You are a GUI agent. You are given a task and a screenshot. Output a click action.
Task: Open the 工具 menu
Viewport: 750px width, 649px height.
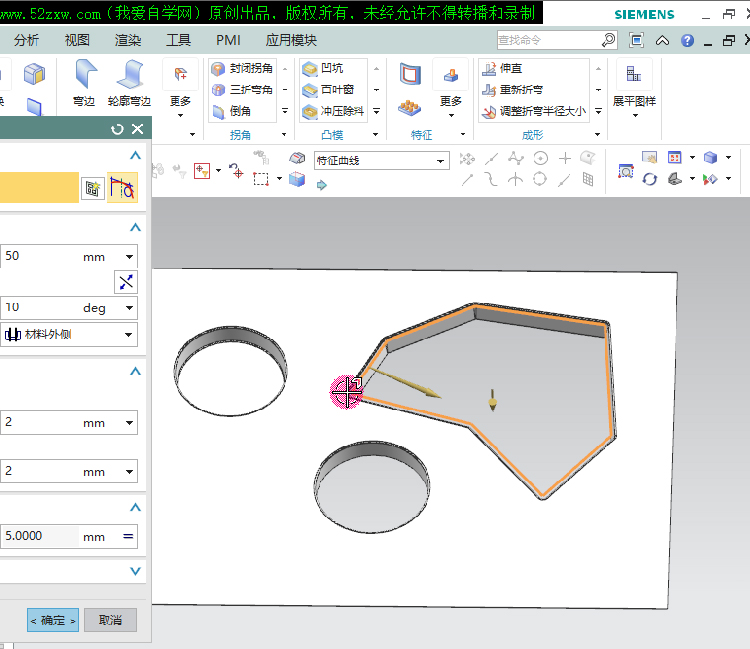178,40
